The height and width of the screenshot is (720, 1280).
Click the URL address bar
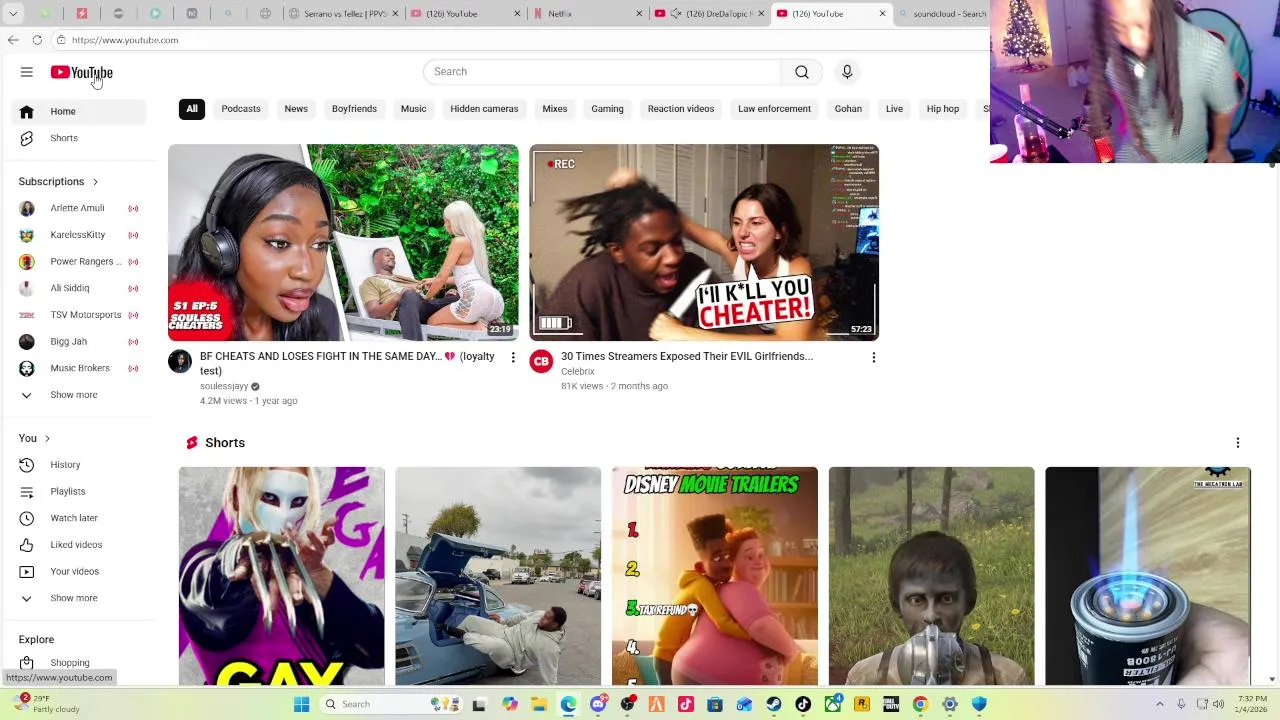pyautogui.click(x=520, y=40)
